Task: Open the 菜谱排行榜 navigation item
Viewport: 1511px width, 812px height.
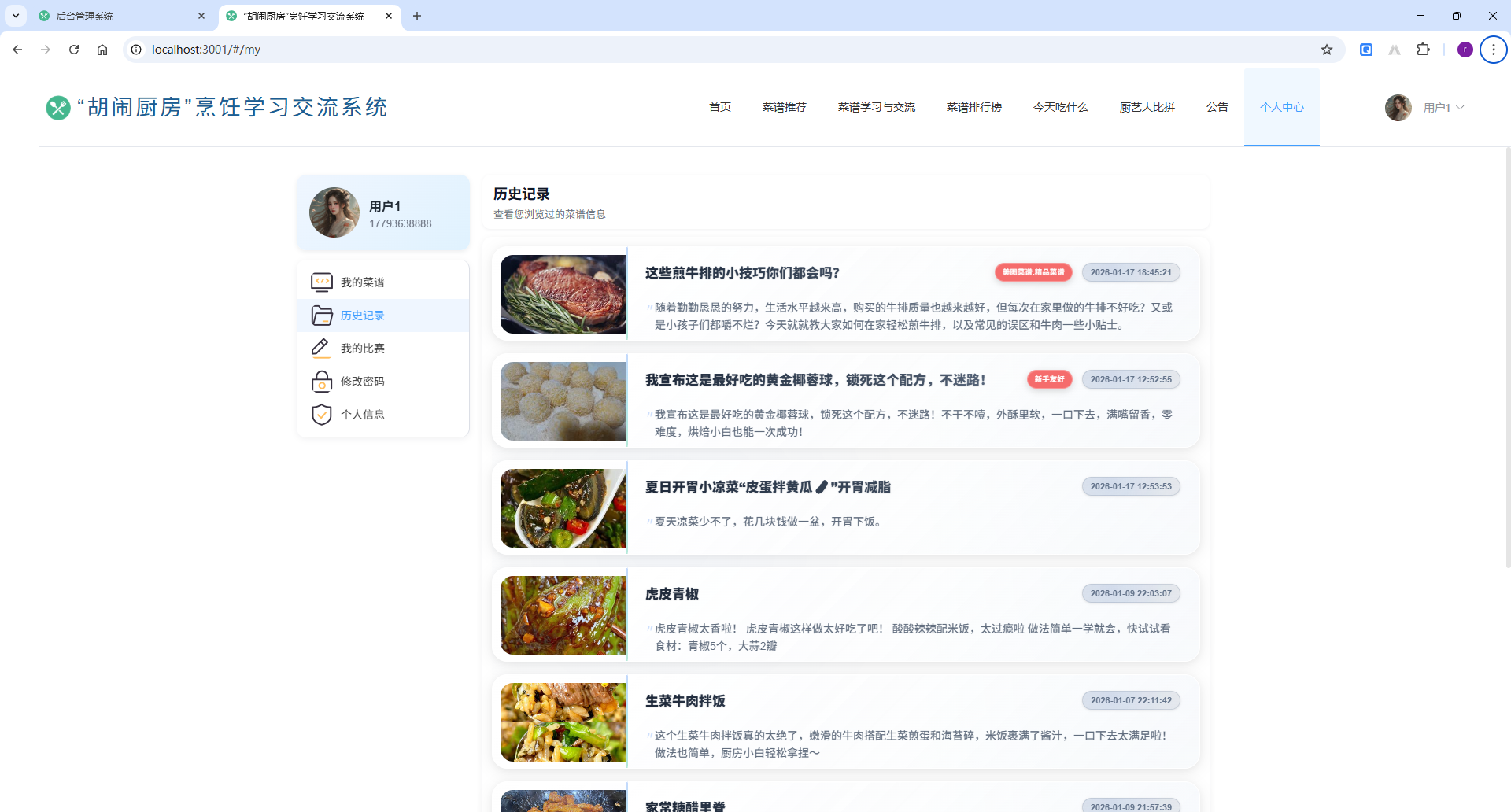Action: [974, 107]
